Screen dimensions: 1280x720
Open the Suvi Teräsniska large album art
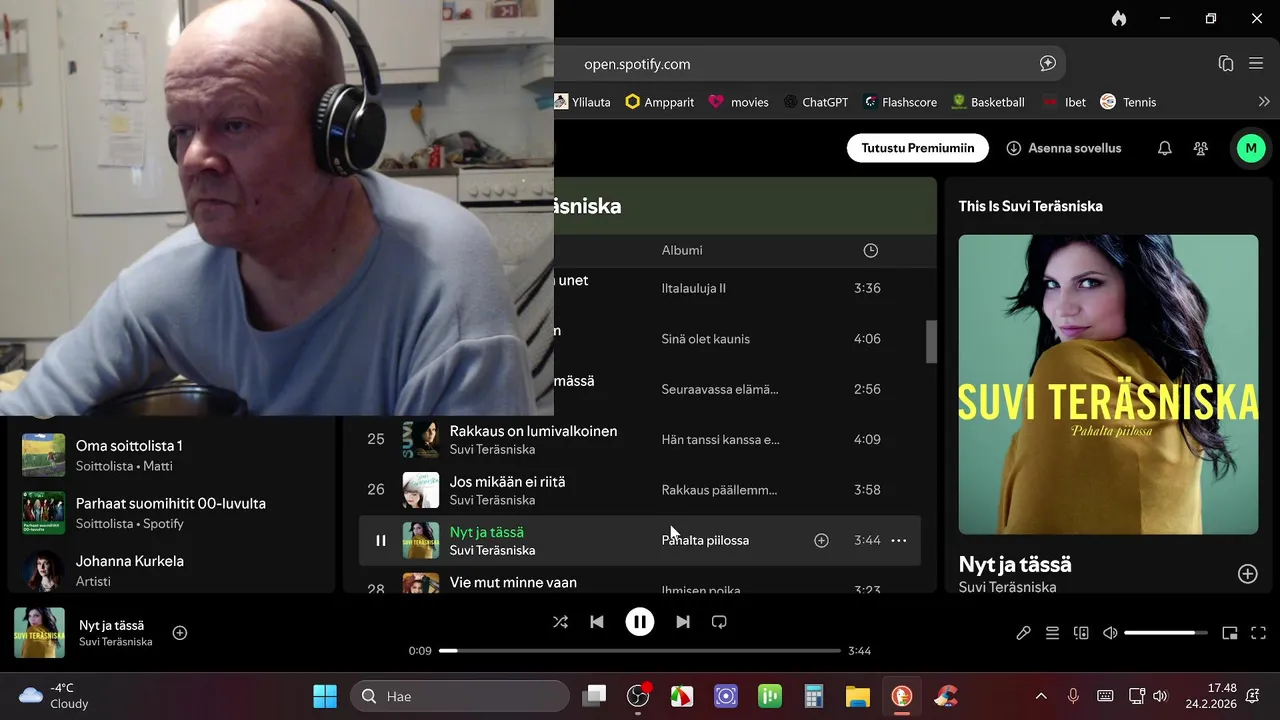click(x=1108, y=385)
